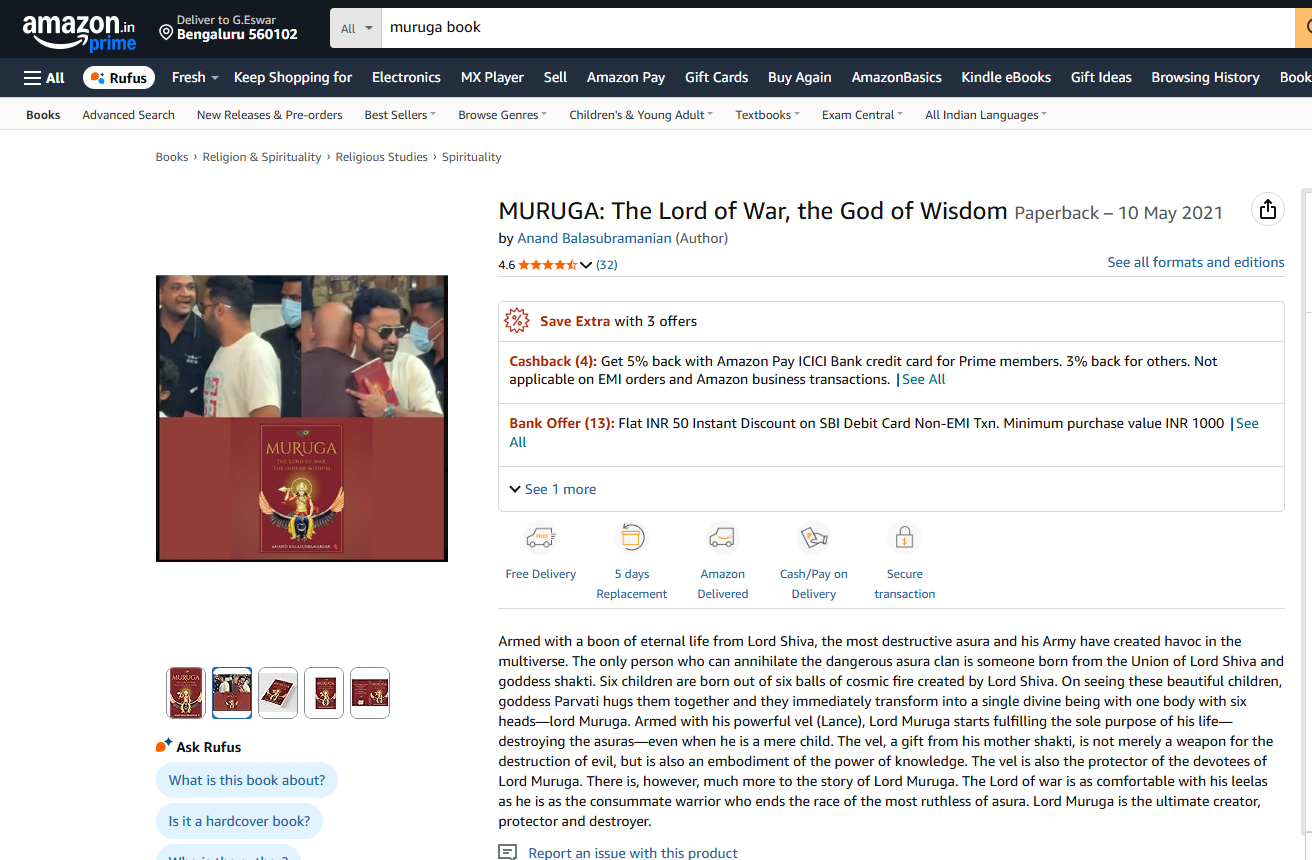Click Religion & Spirituality breadcrumb
1312x860 pixels.
click(x=262, y=157)
